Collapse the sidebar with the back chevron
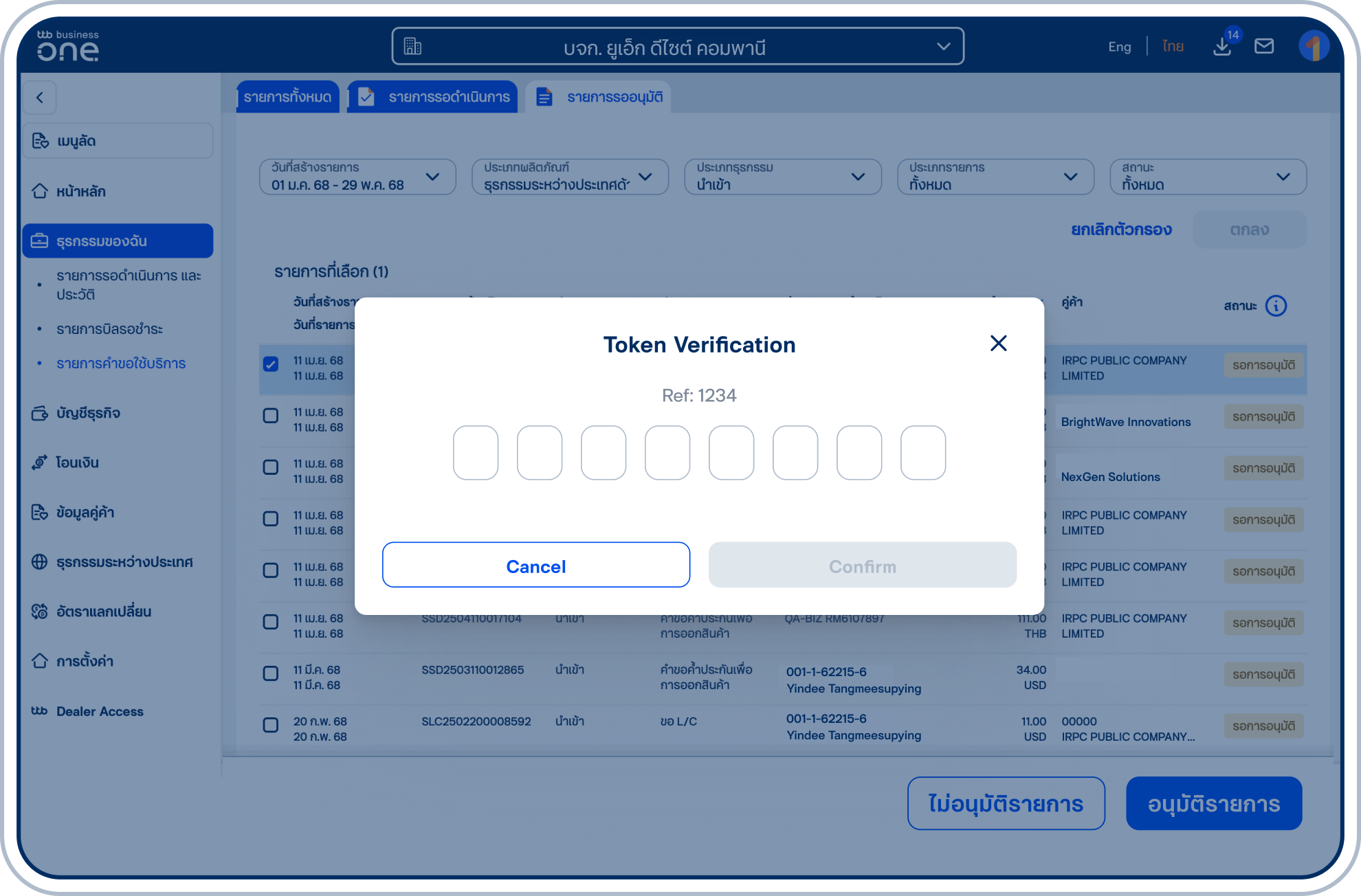This screenshot has height=896, width=1361. (x=39, y=98)
